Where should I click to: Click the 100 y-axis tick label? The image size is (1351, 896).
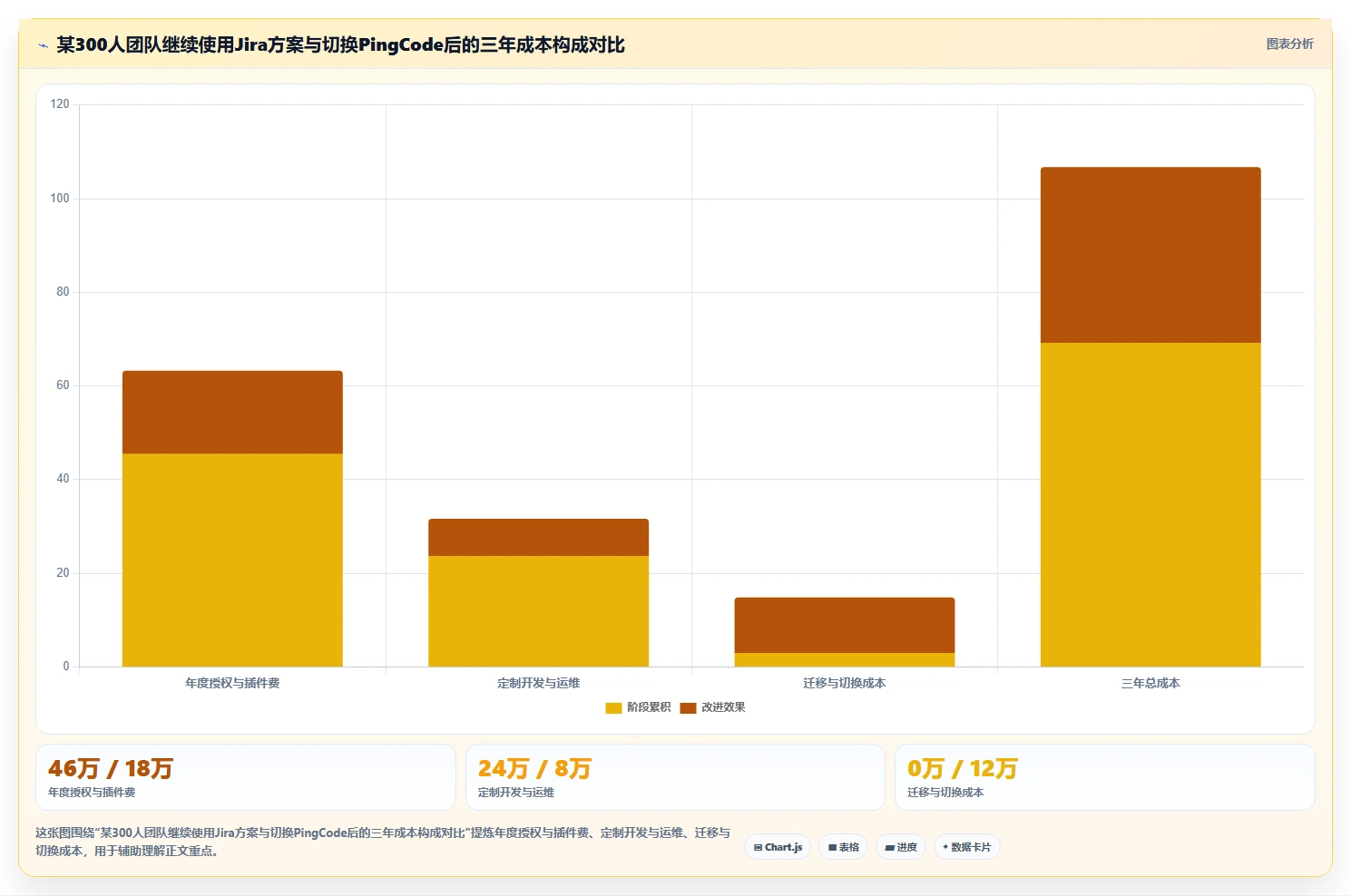tap(60, 199)
